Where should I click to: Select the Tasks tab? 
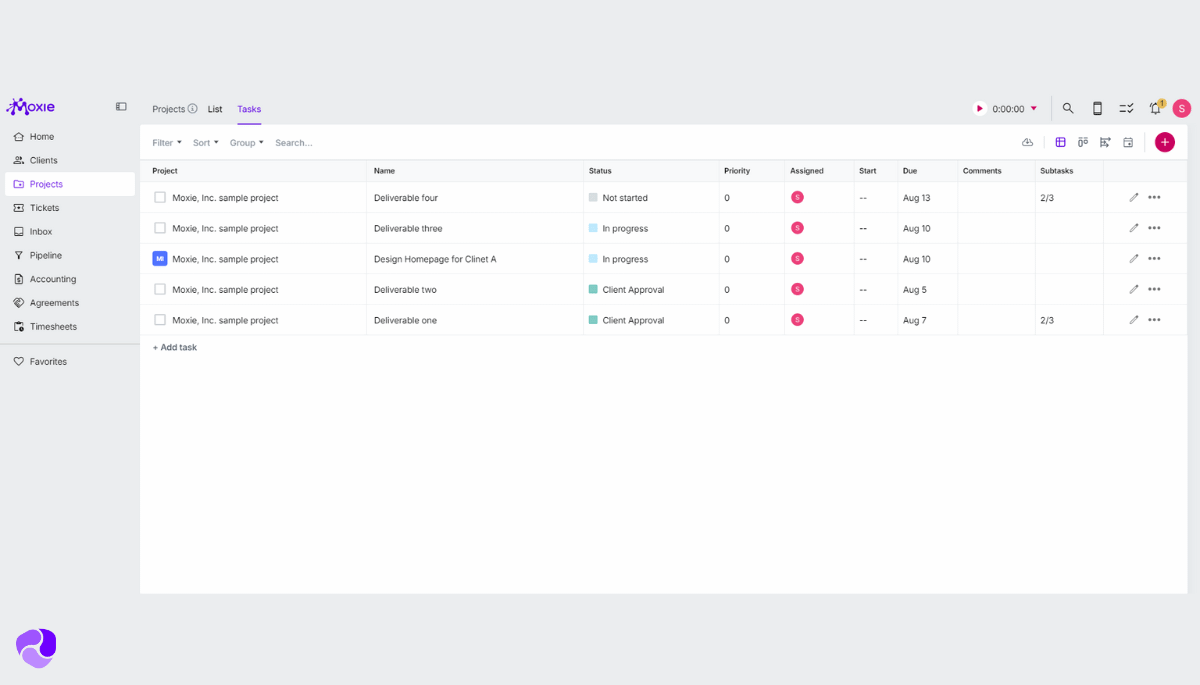coord(248,109)
